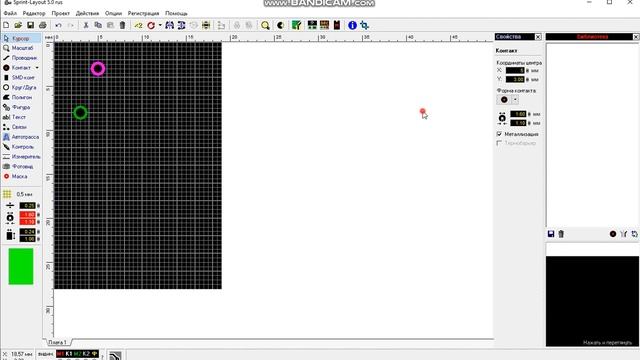The width and height of the screenshot is (640, 360).
Task: Select the Полигон tool
Action: tap(21, 98)
